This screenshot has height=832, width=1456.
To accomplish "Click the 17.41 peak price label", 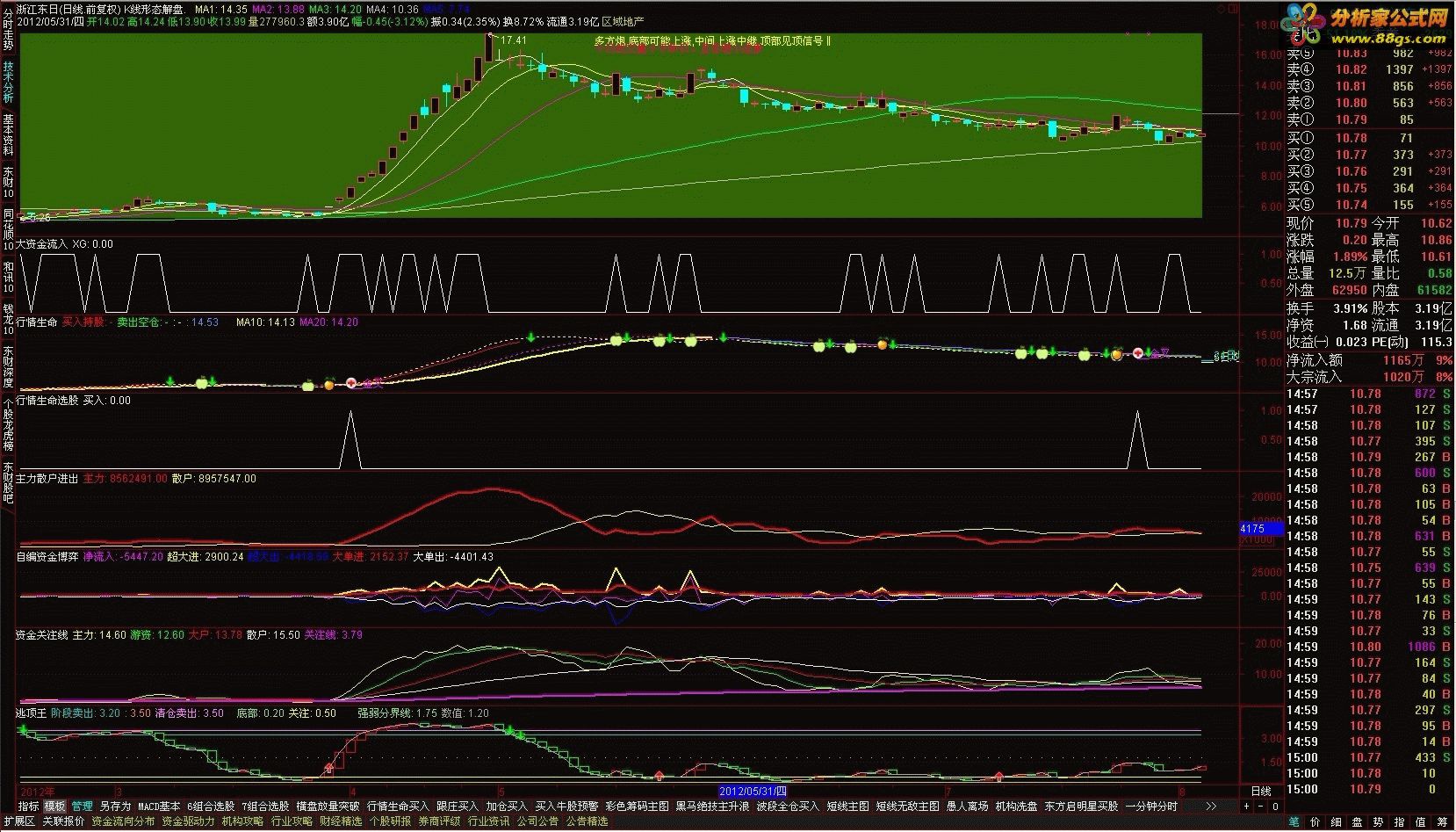I will [x=514, y=40].
